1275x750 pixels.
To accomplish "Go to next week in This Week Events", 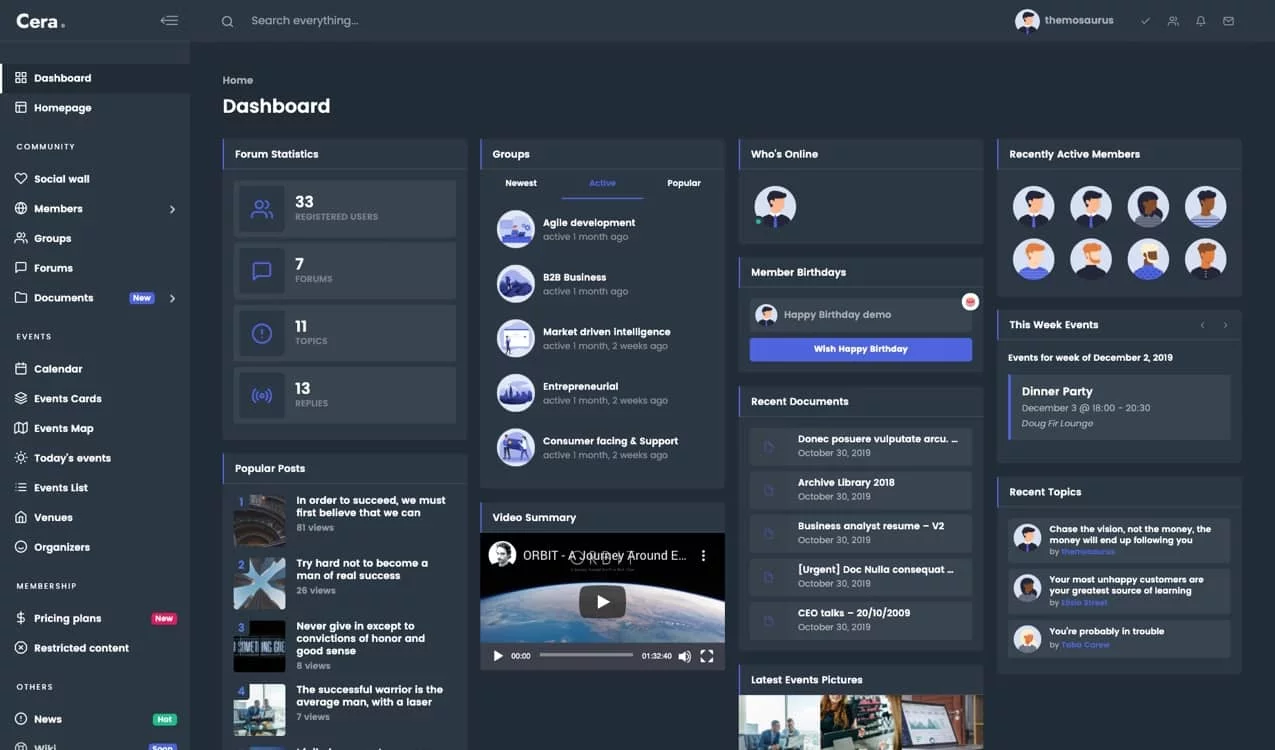I will click(x=1225, y=325).
